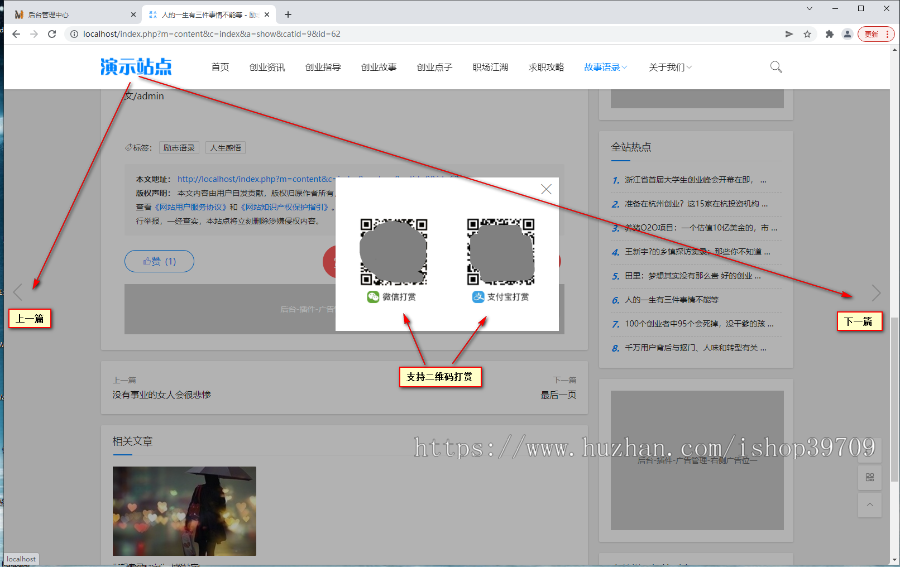Image resolution: width=900 pixels, height=567 pixels.
Task: Close the active 人的一生有三件事情 tab
Action: pos(267,14)
